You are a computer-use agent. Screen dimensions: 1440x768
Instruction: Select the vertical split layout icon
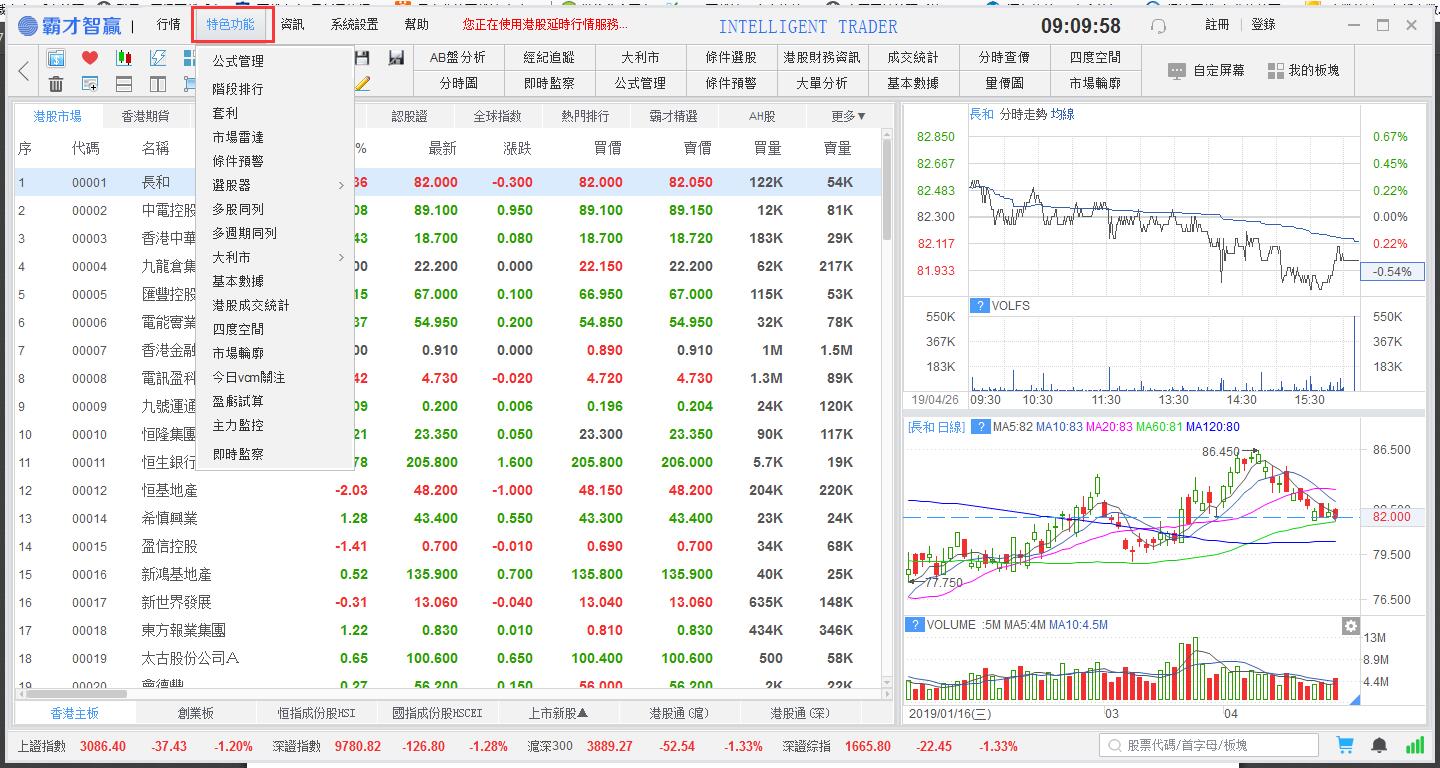(158, 84)
